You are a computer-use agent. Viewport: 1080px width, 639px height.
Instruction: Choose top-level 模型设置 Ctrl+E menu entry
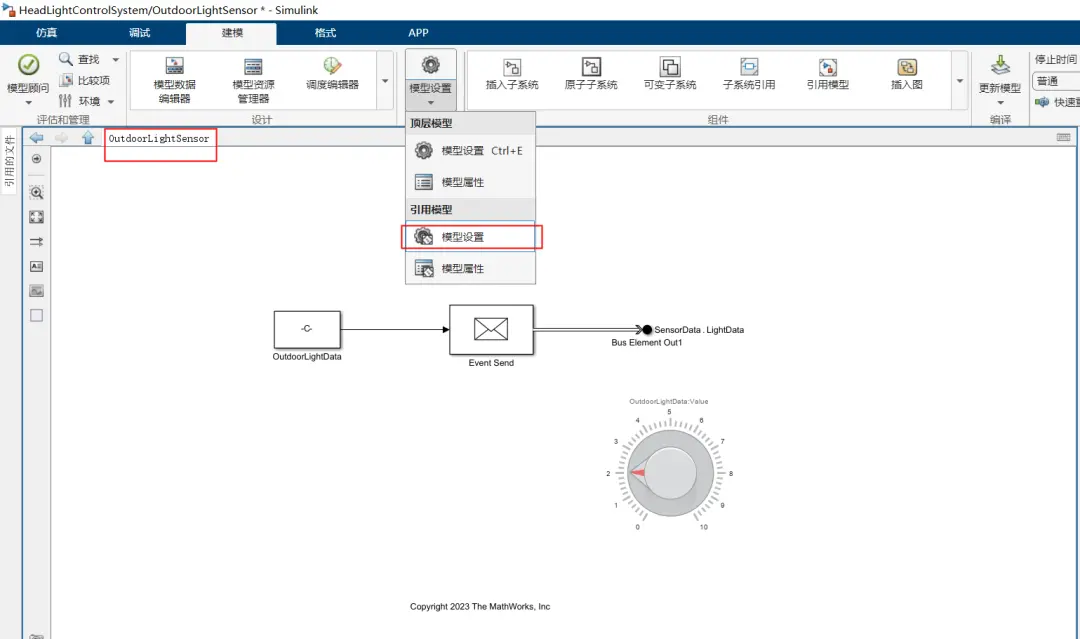coord(470,151)
